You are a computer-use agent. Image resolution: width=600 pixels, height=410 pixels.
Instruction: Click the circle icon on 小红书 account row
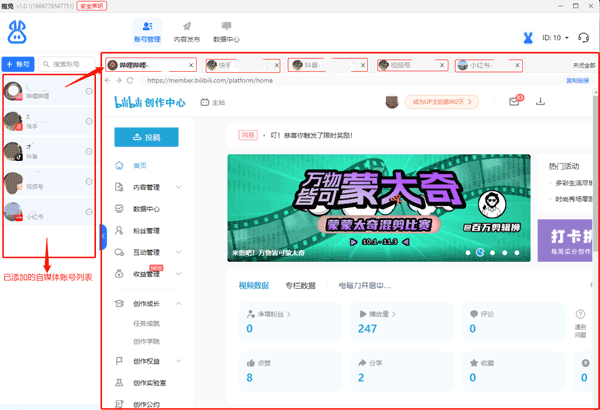point(89,212)
